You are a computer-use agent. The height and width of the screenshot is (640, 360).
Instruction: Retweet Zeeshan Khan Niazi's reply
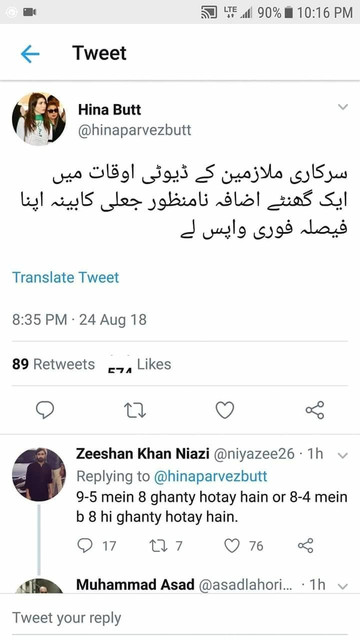(x=158, y=545)
